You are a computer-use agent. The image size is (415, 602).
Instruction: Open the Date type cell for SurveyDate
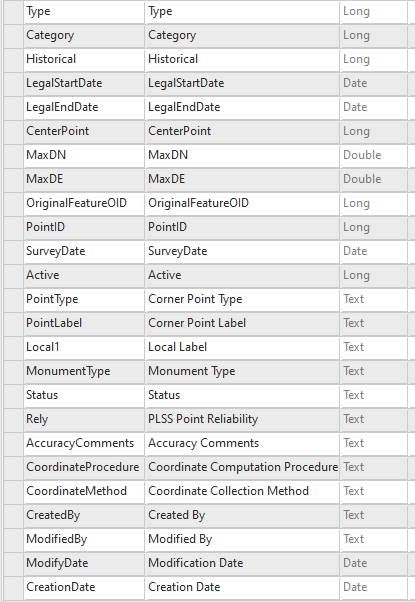coord(374,251)
